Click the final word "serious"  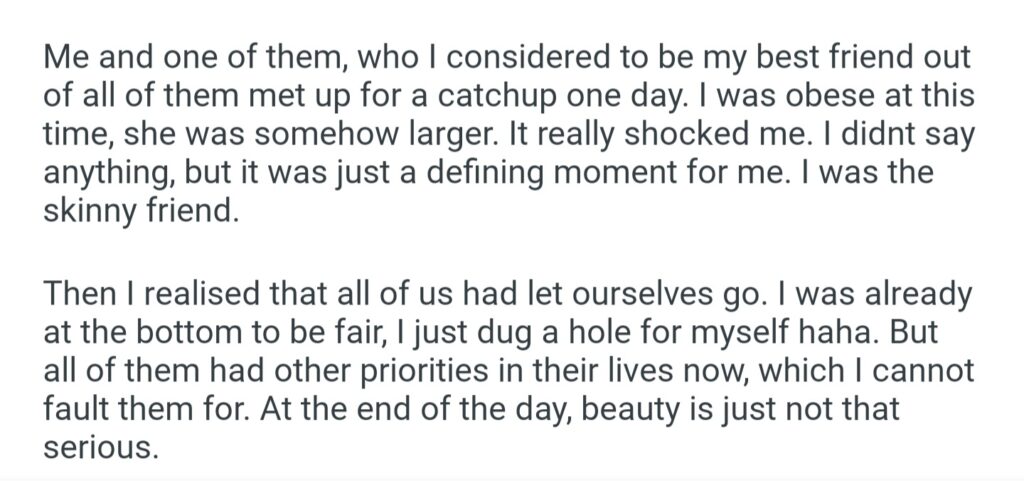coord(100,447)
